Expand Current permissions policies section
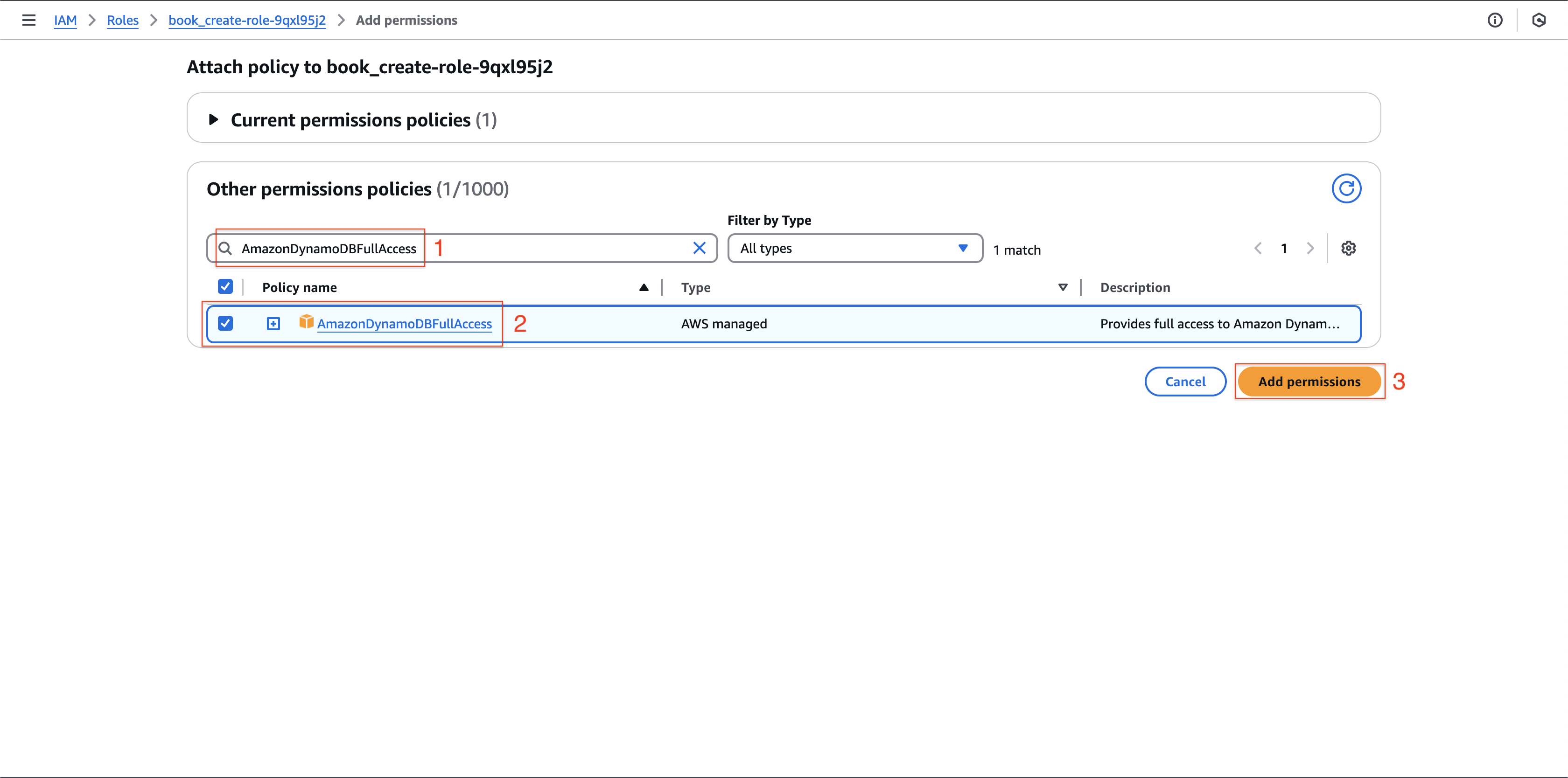The image size is (1568, 778). [213, 119]
